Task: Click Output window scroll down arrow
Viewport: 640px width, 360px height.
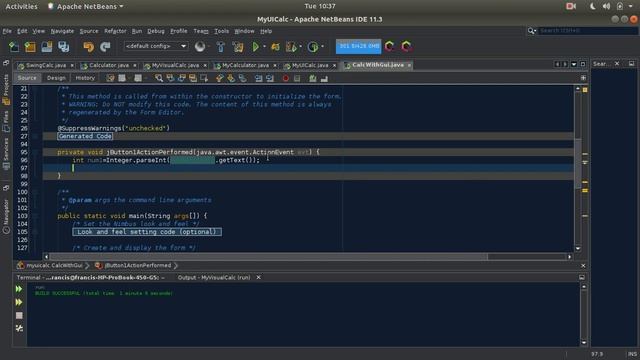Action: 584,342
